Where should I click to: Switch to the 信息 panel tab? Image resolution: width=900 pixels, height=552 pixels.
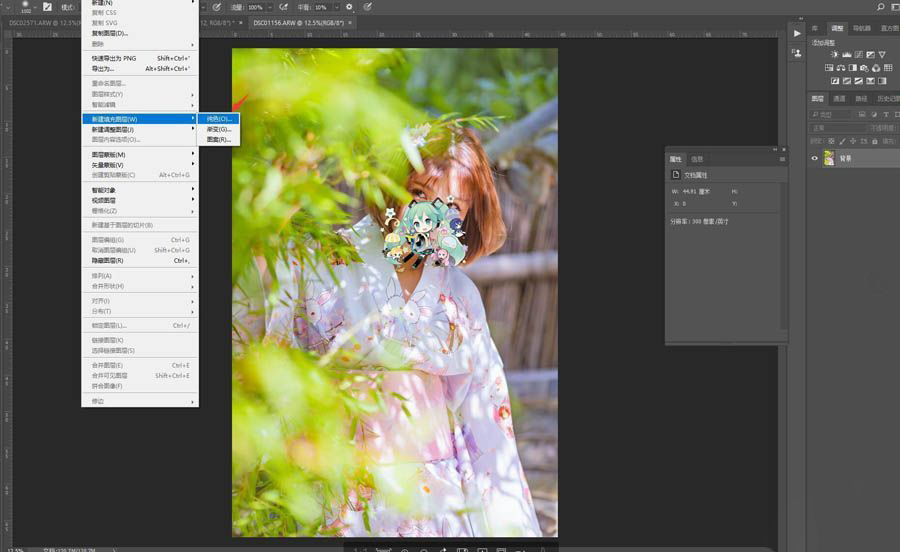pos(697,159)
